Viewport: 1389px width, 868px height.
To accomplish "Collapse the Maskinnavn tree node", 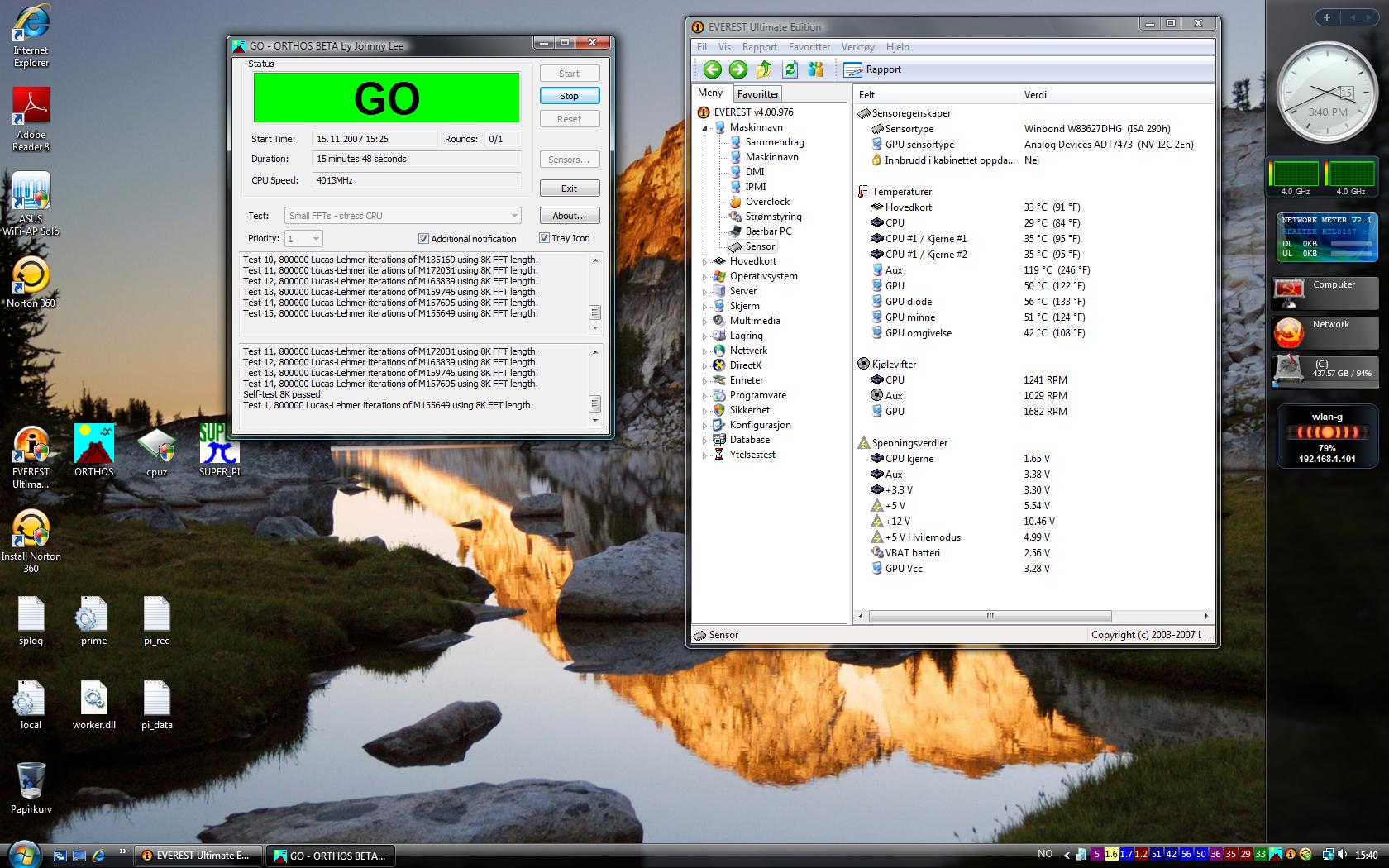I will pos(705,128).
